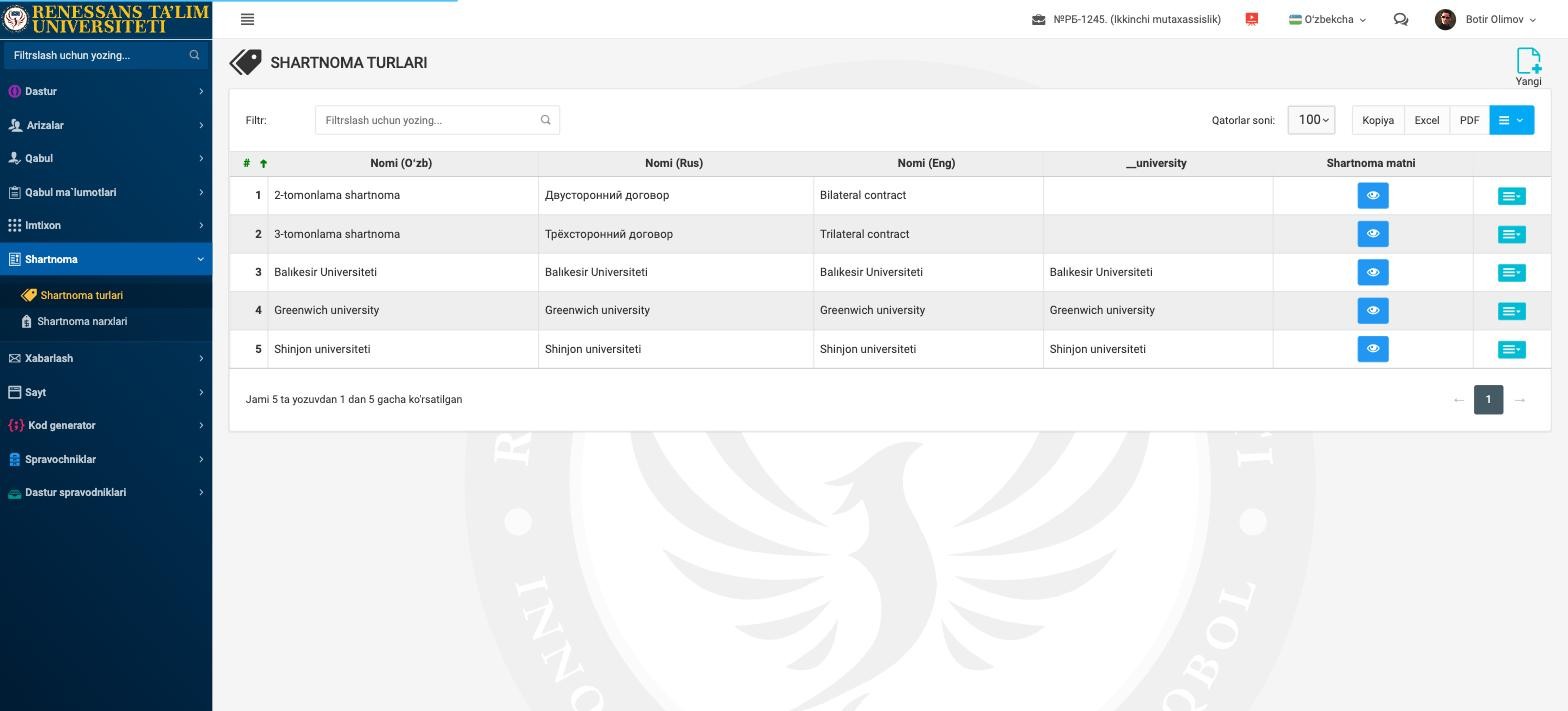The width and height of the screenshot is (1568, 711).
Task: Open the video tutorial icon in header
Action: 1251,19
